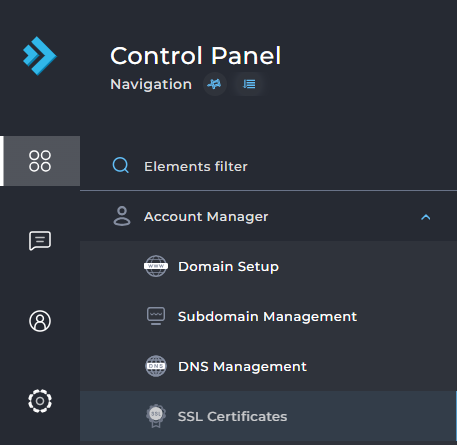The height and width of the screenshot is (445, 457).
Task: Click the www globe Domain Setup icon
Action: [156, 266]
